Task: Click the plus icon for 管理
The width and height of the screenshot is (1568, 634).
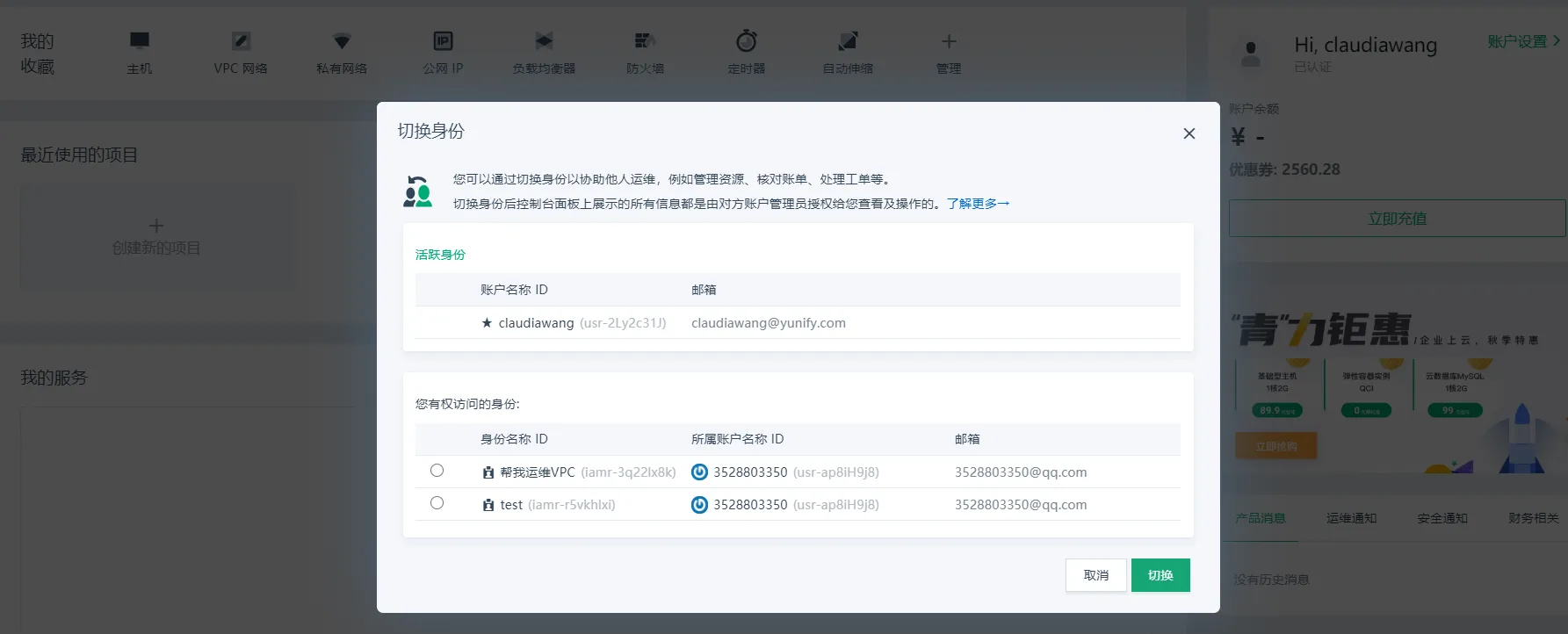Action: click(x=949, y=41)
